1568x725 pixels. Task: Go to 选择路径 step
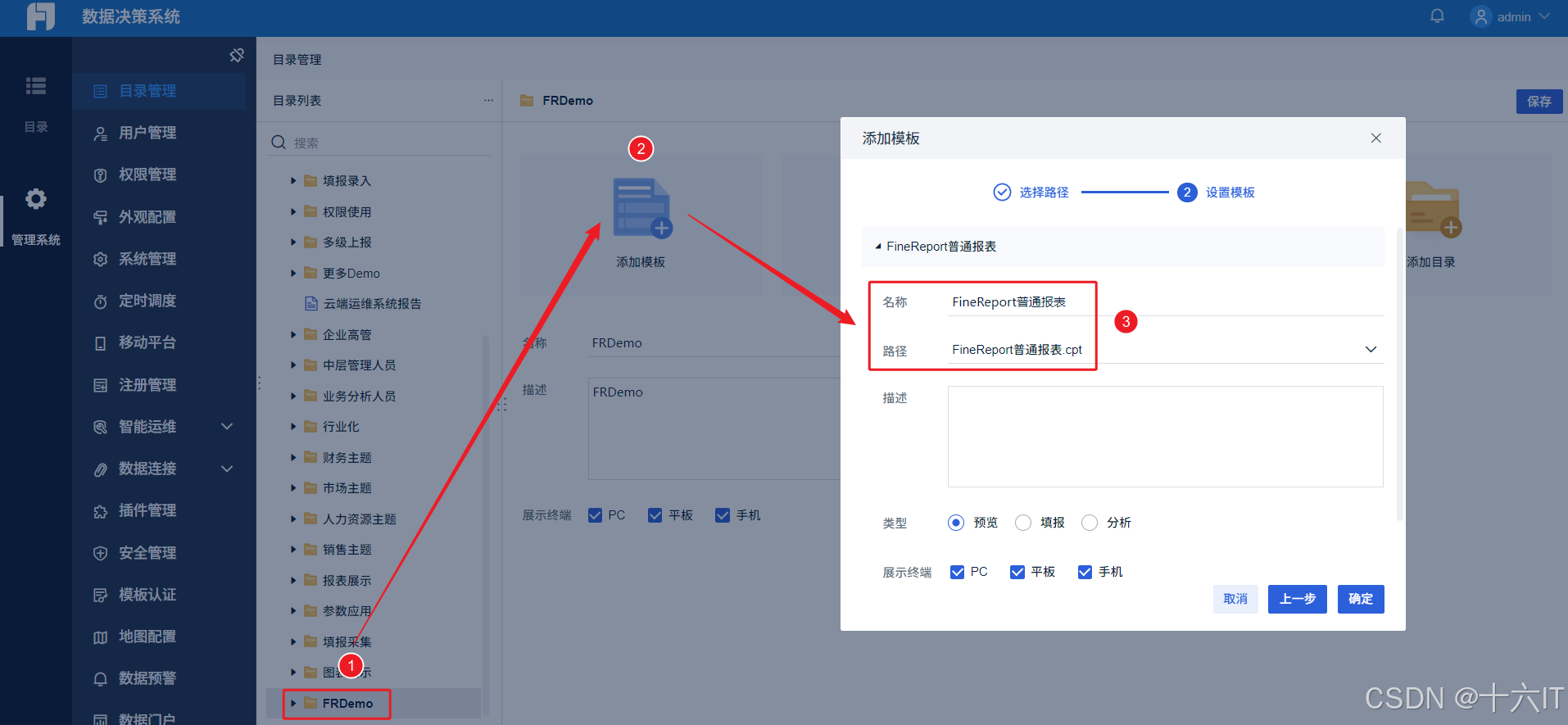[1031, 192]
